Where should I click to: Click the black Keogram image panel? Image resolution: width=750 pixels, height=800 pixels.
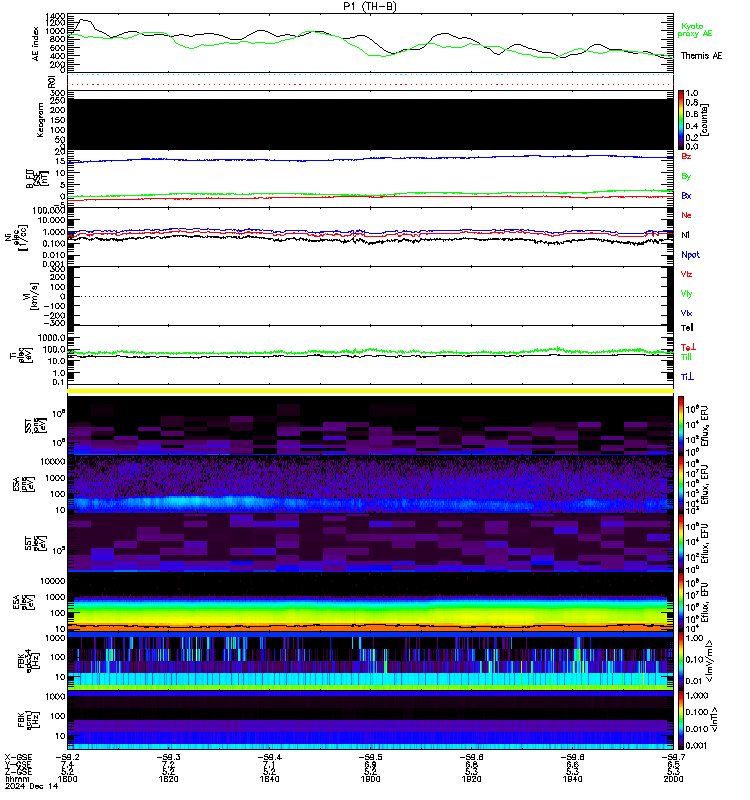370,124
